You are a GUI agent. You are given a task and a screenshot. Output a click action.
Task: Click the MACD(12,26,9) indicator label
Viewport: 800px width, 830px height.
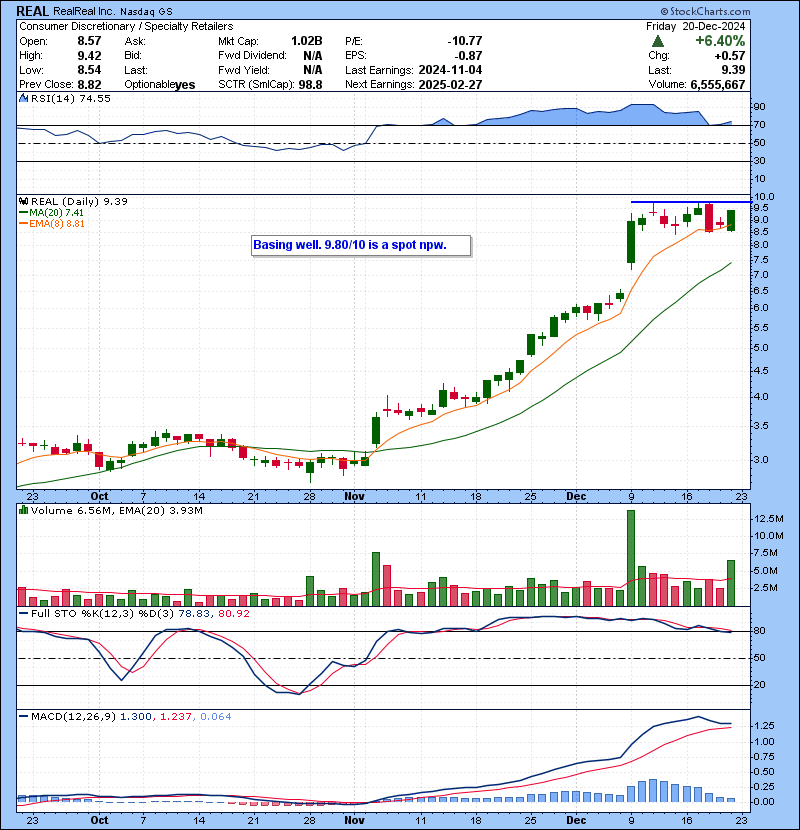(73, 716)
